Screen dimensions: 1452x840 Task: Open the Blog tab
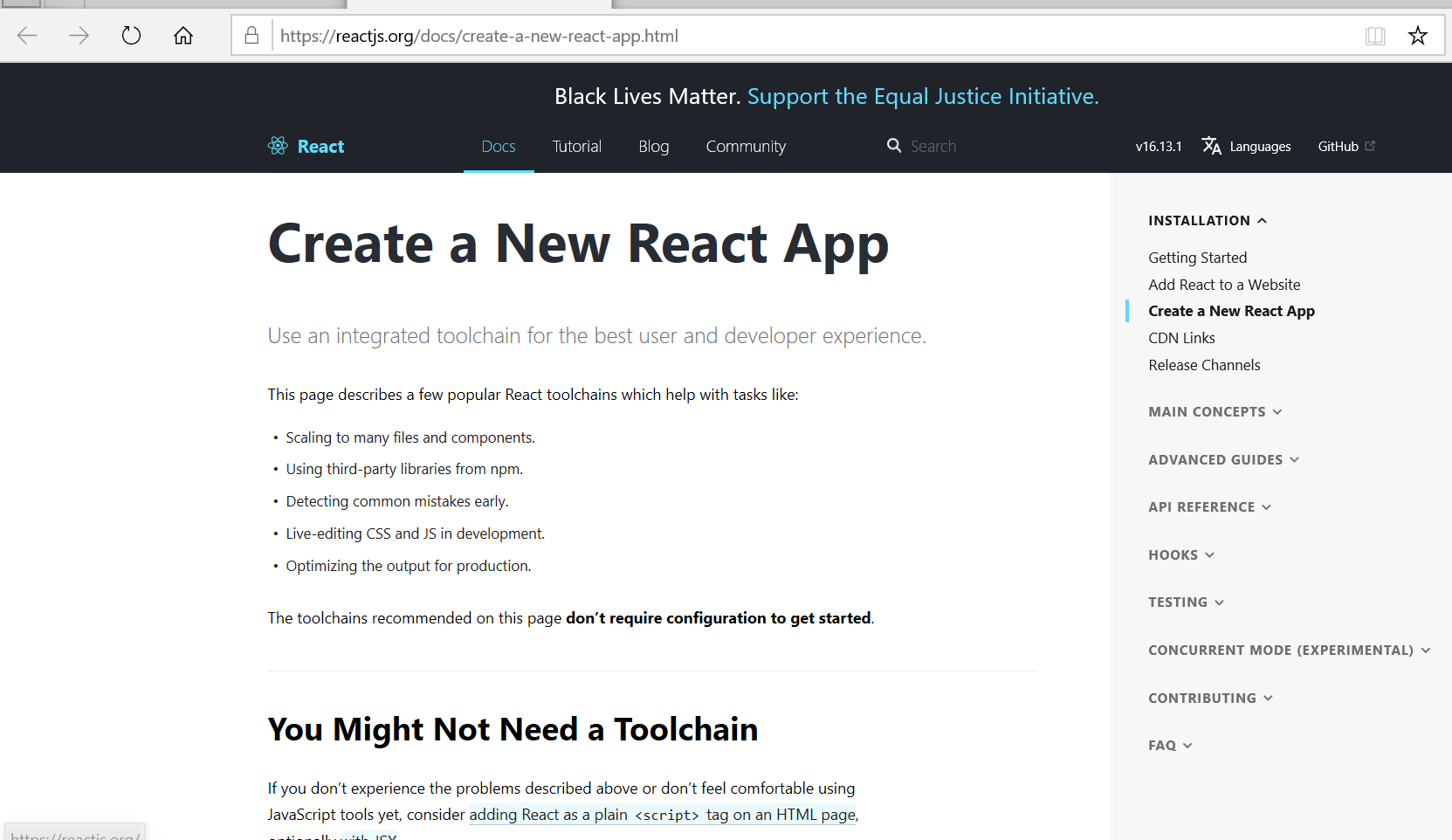(654, 147)
